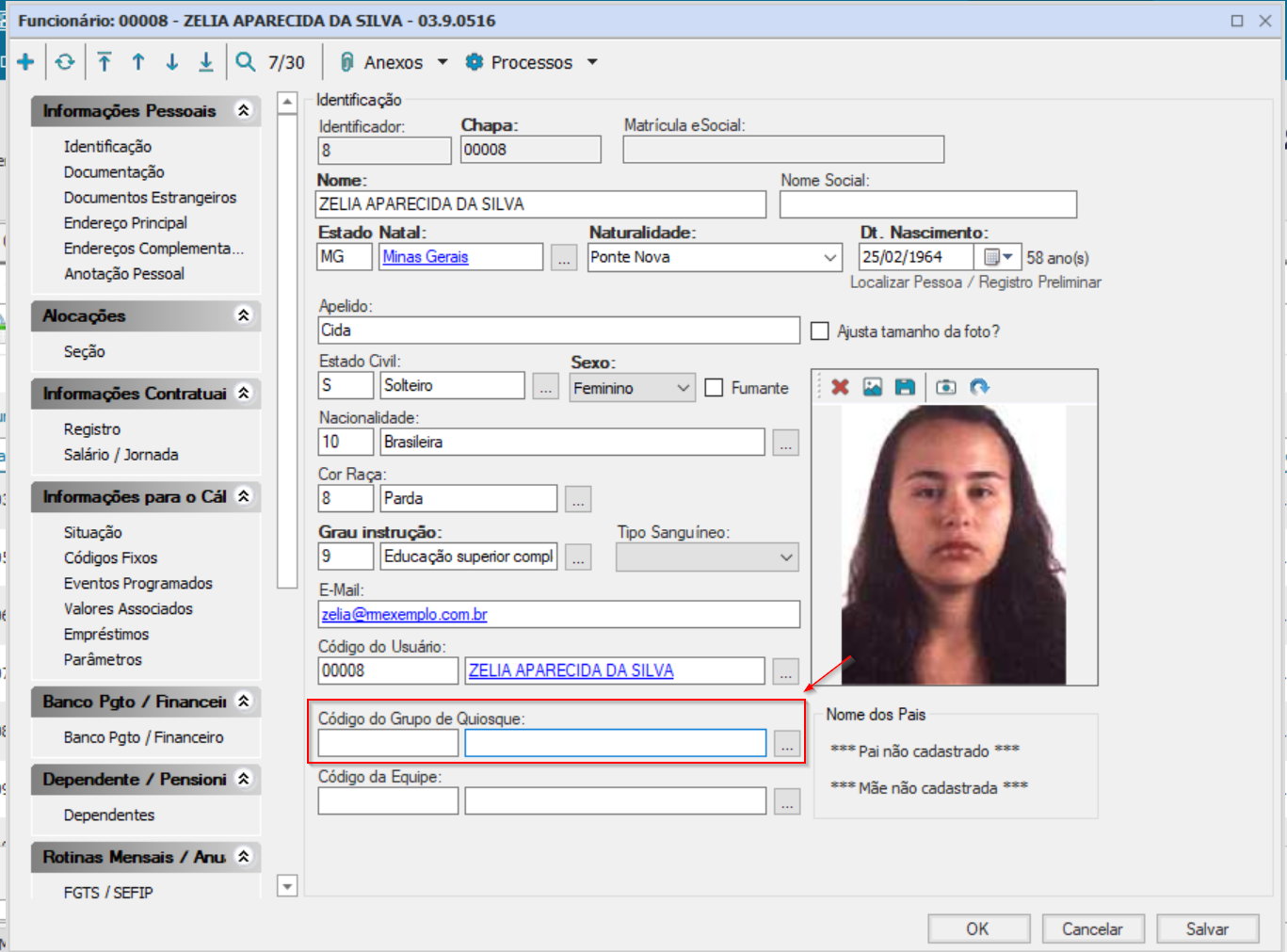
Task: Open the zelia@rmexemplo.com.br email link
Action: (405, 615)
